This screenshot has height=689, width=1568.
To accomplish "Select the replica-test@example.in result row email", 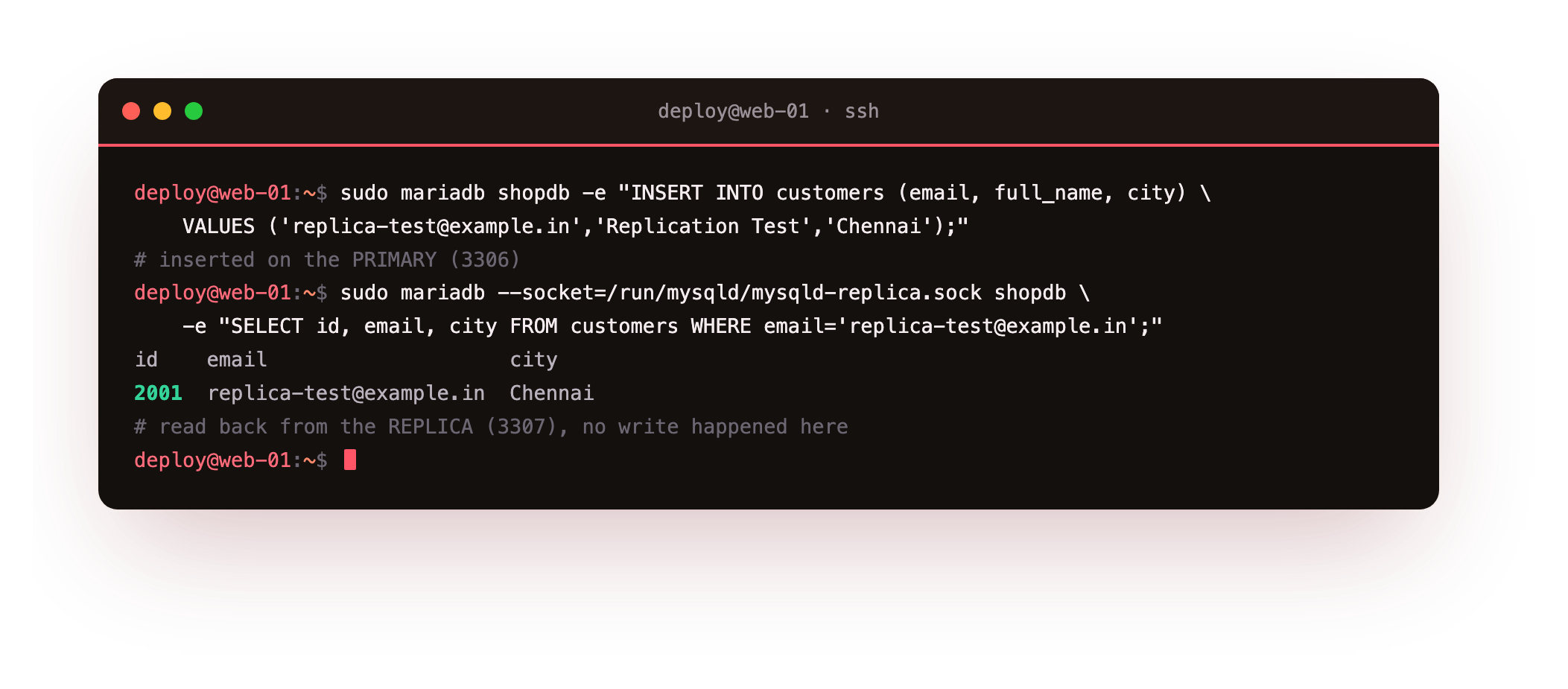I will coord(346,393).
